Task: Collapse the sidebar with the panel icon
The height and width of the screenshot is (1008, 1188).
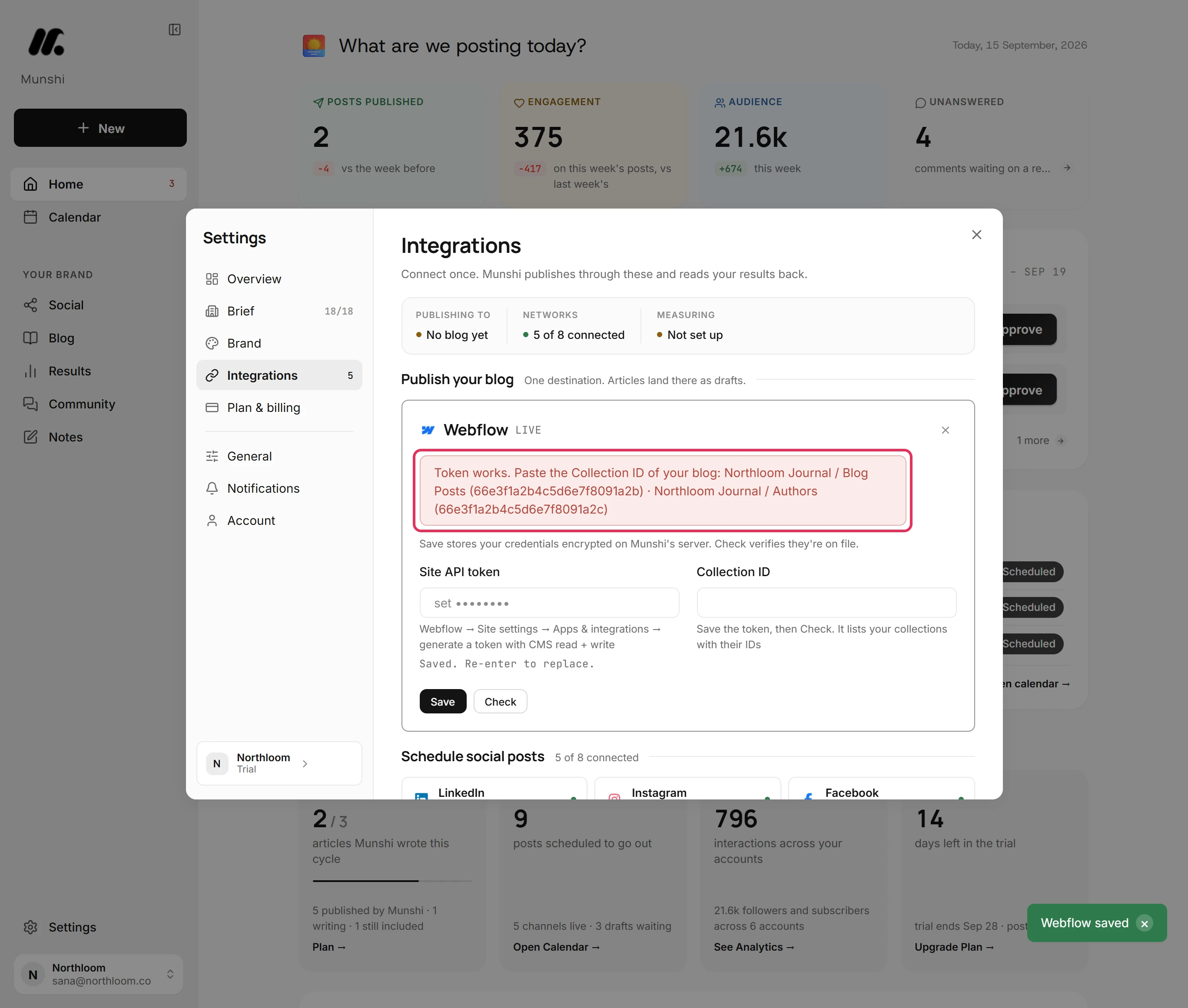Action: point(175,30)
